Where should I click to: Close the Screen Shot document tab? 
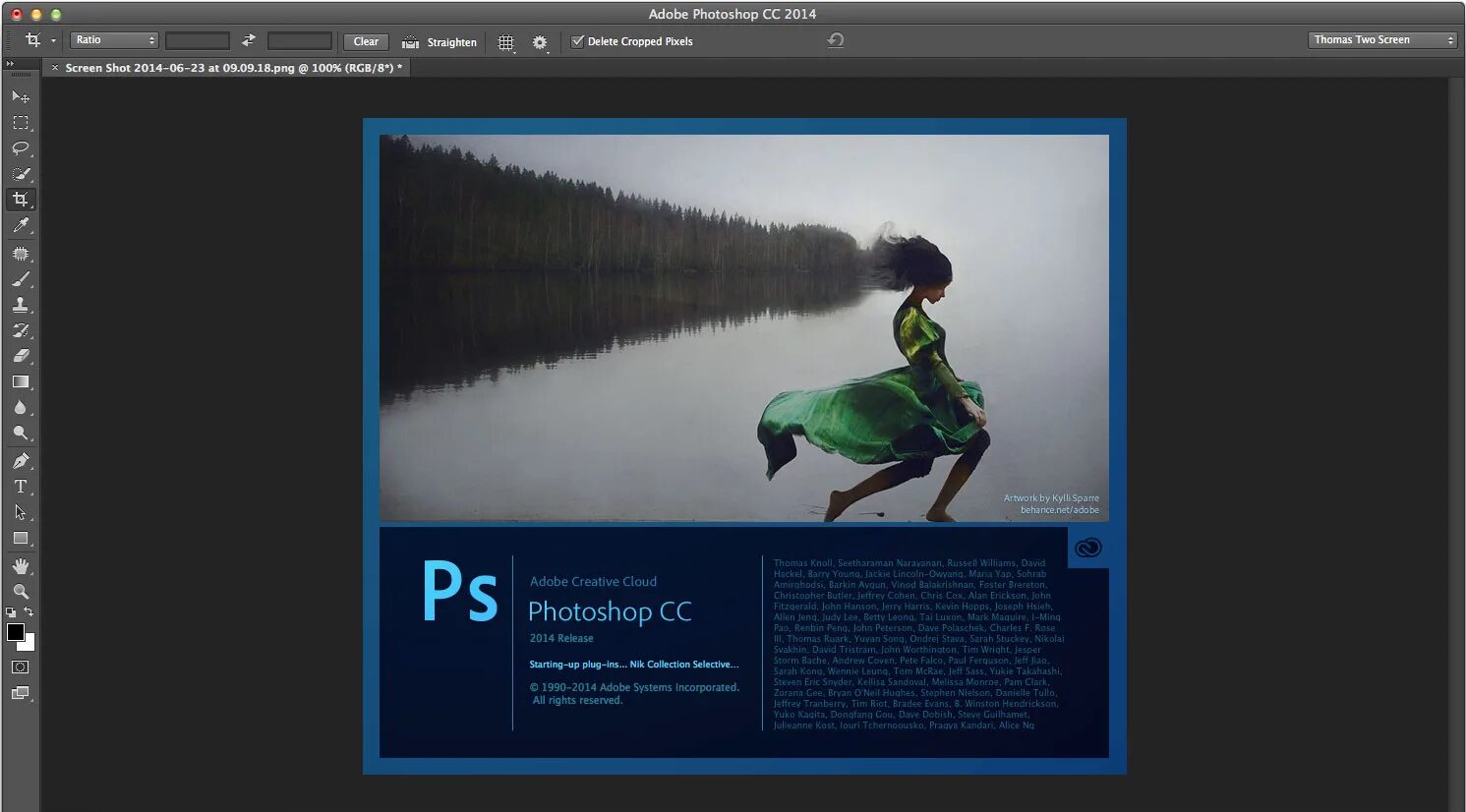(55, 68)
